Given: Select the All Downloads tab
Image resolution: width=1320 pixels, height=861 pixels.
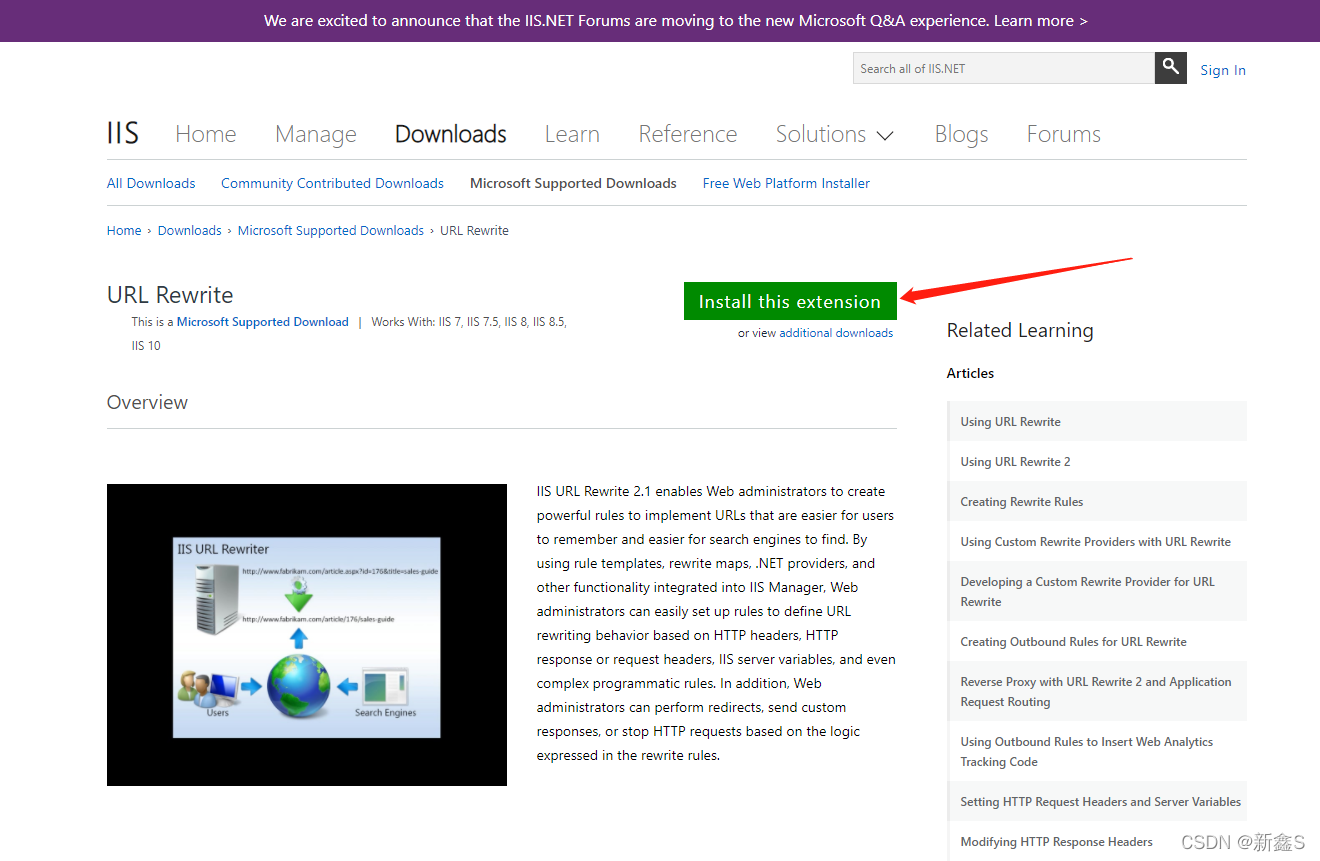Looking at the screenshot, I should [151, 183].
